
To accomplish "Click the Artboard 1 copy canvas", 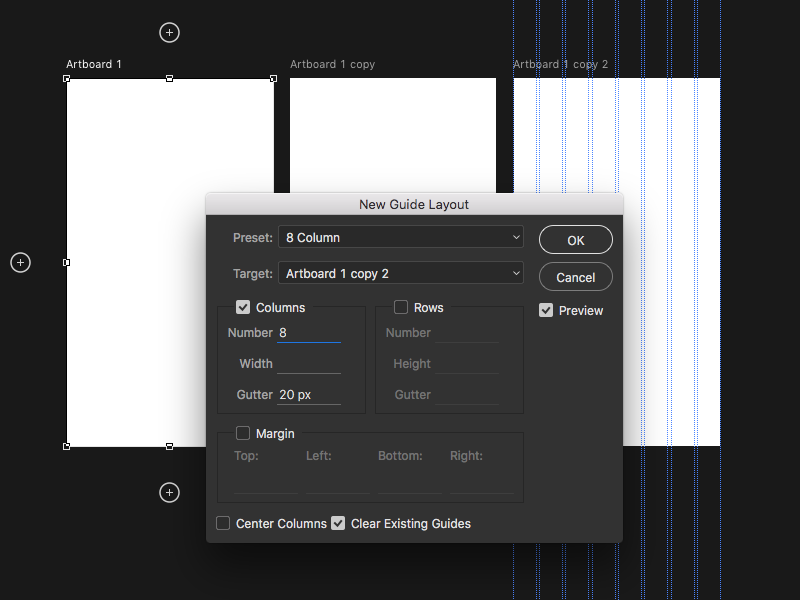I will click(x=393, y=135).
